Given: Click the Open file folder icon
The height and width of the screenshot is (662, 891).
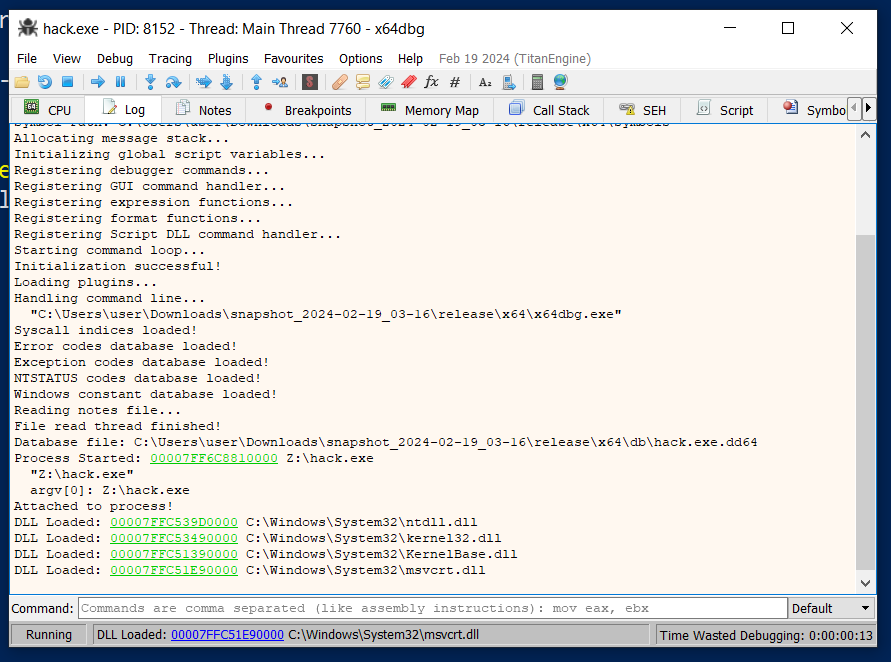Looking at the screenshot, I should (x=22, y=82).
